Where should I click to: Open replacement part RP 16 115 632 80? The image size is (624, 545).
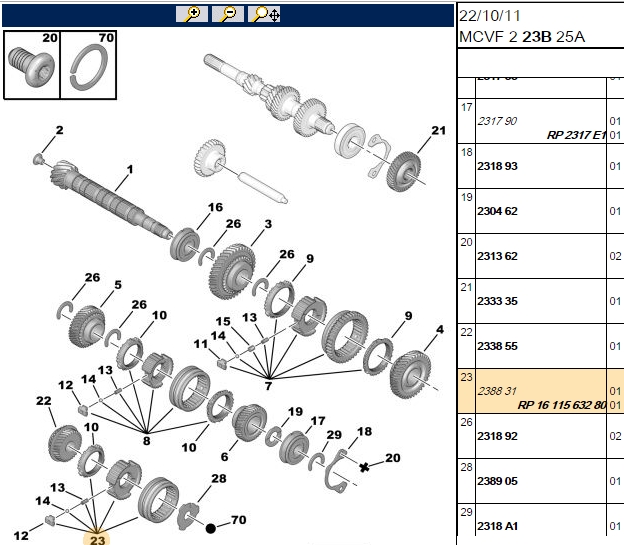(562, 405)
